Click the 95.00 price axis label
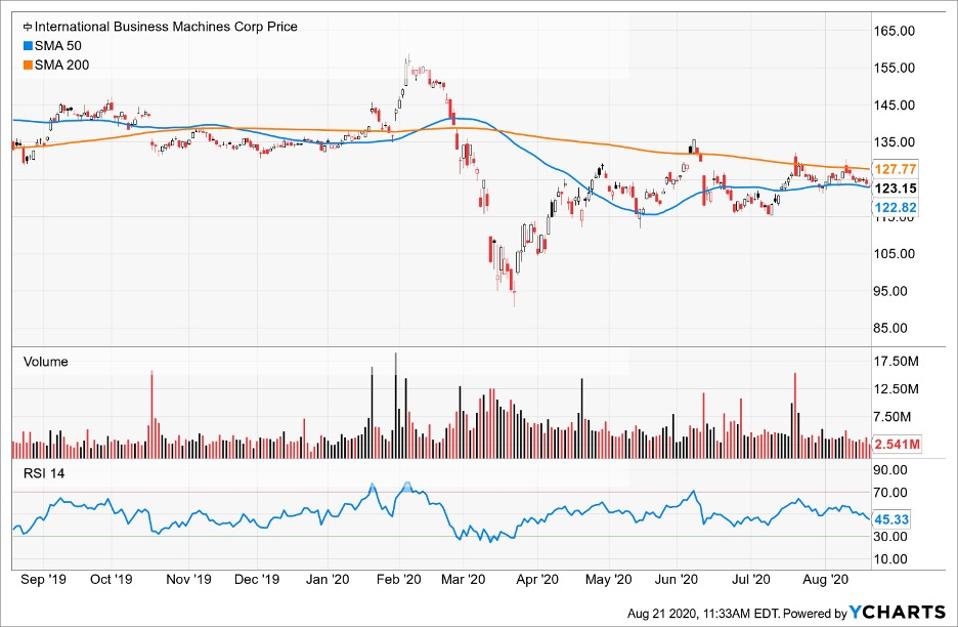Viewport: 958px width, 627px height. tap(891, 292)
